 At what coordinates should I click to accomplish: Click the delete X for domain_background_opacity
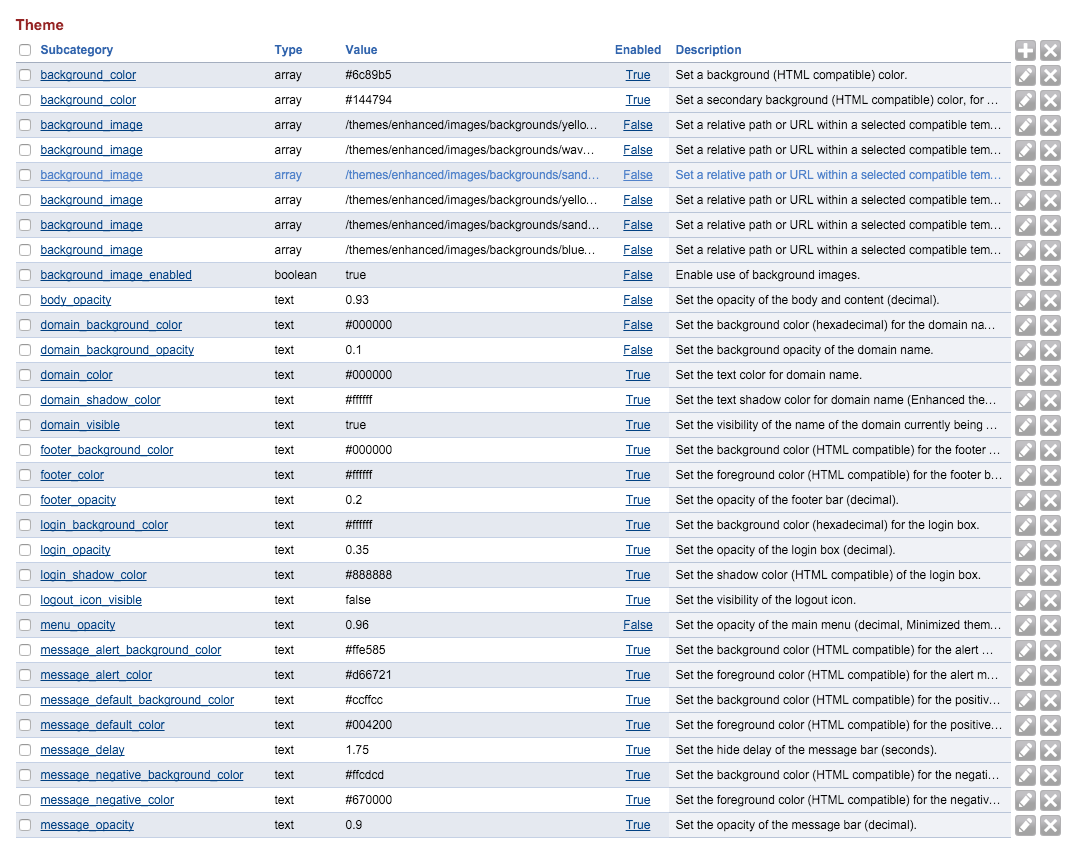pyautogui.click(x=1050, y=350)
